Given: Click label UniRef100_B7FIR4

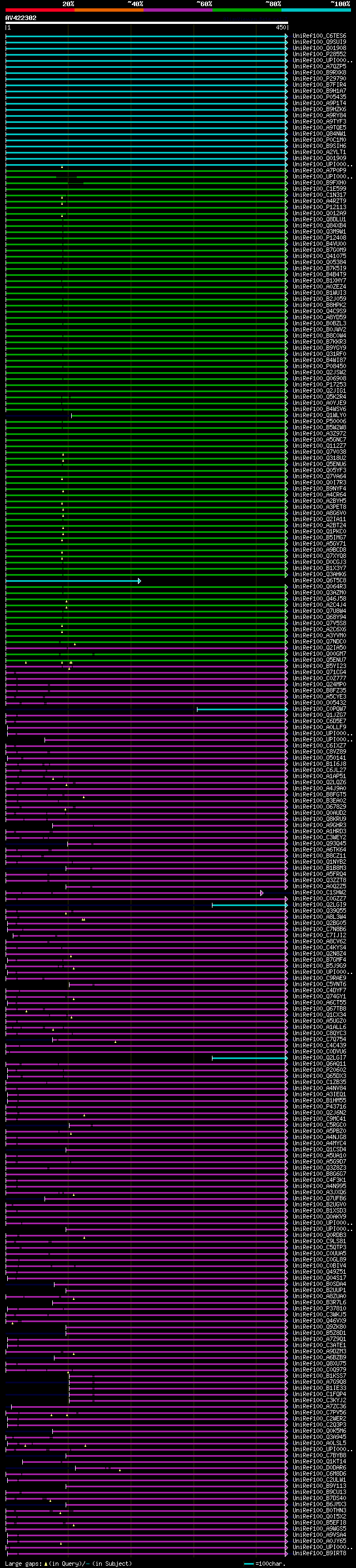Looking at the screenshot, I should pos(319,85).
